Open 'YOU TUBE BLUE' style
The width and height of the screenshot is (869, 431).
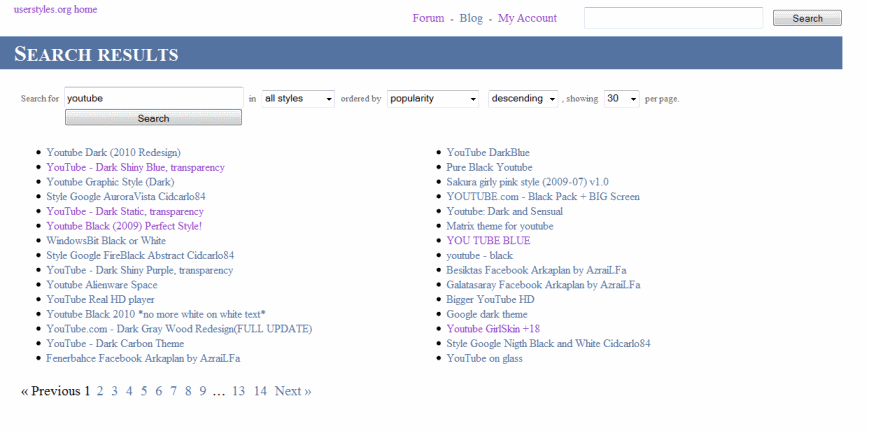488,240
